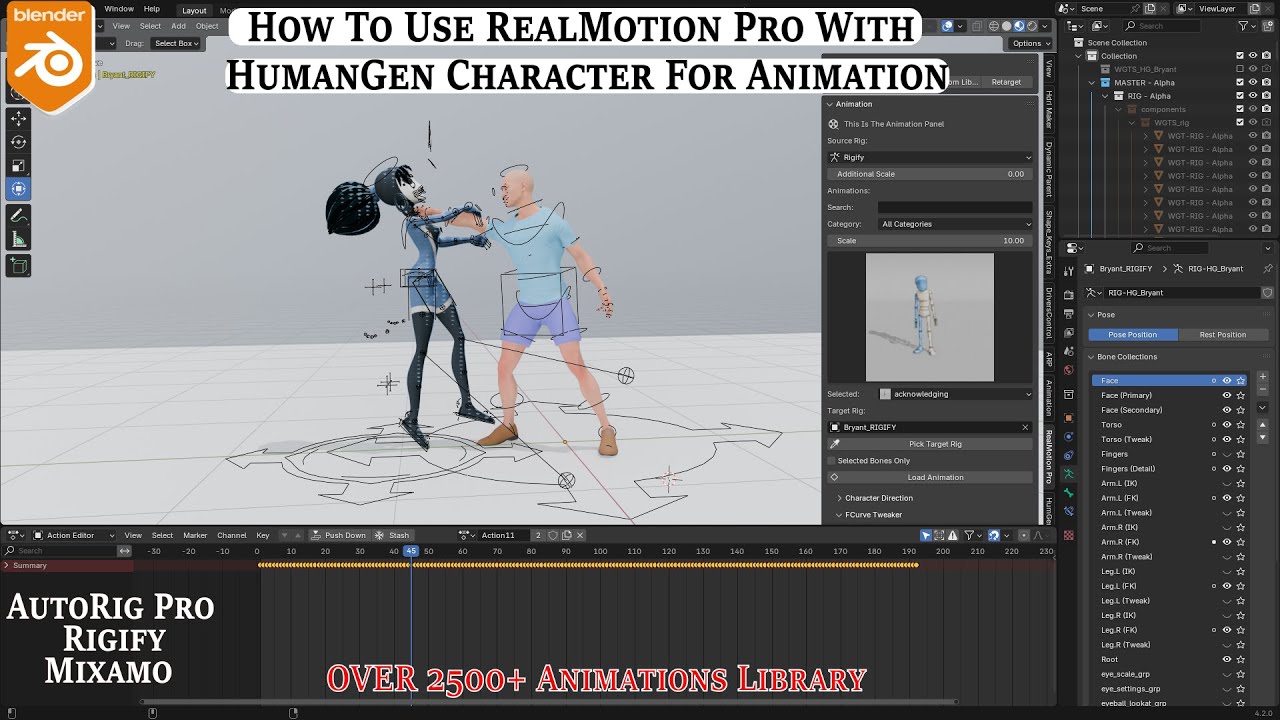Open the Action Editor mode dropdown
The height and width of the screenshot is (720, 1280).
click(x=74, y=535)
